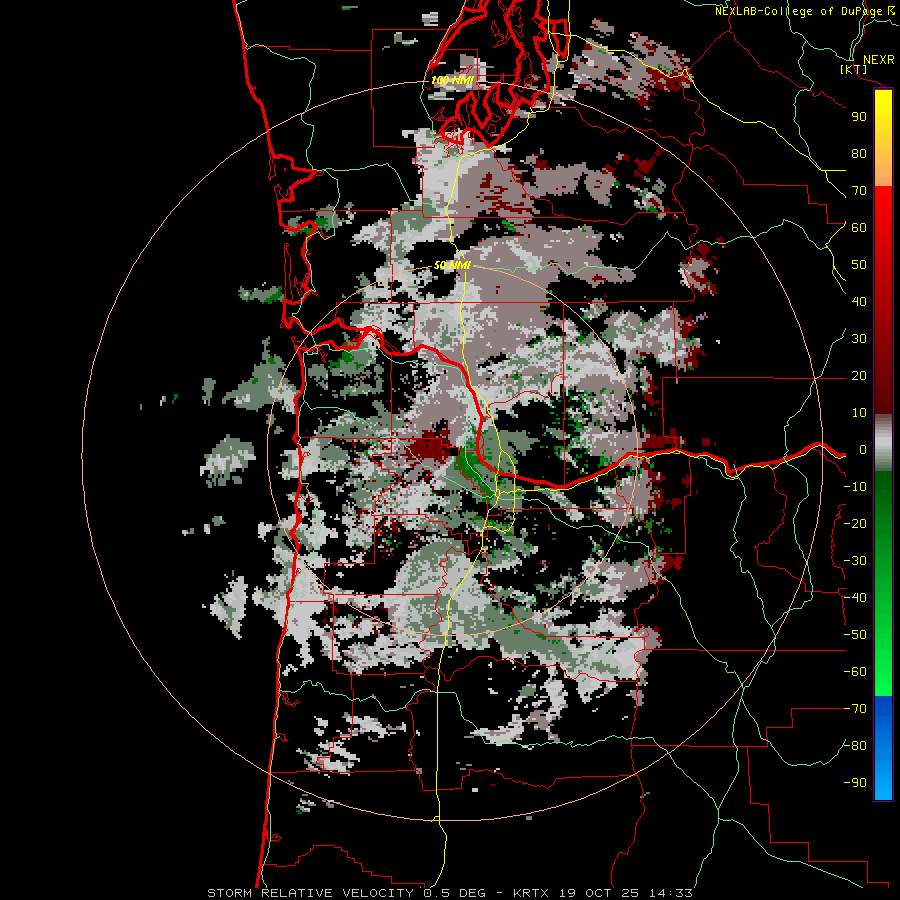The width and height of the screenshot is (900, 900).
Task: Click the -40 knot scale label
Action: coord(855,598)
